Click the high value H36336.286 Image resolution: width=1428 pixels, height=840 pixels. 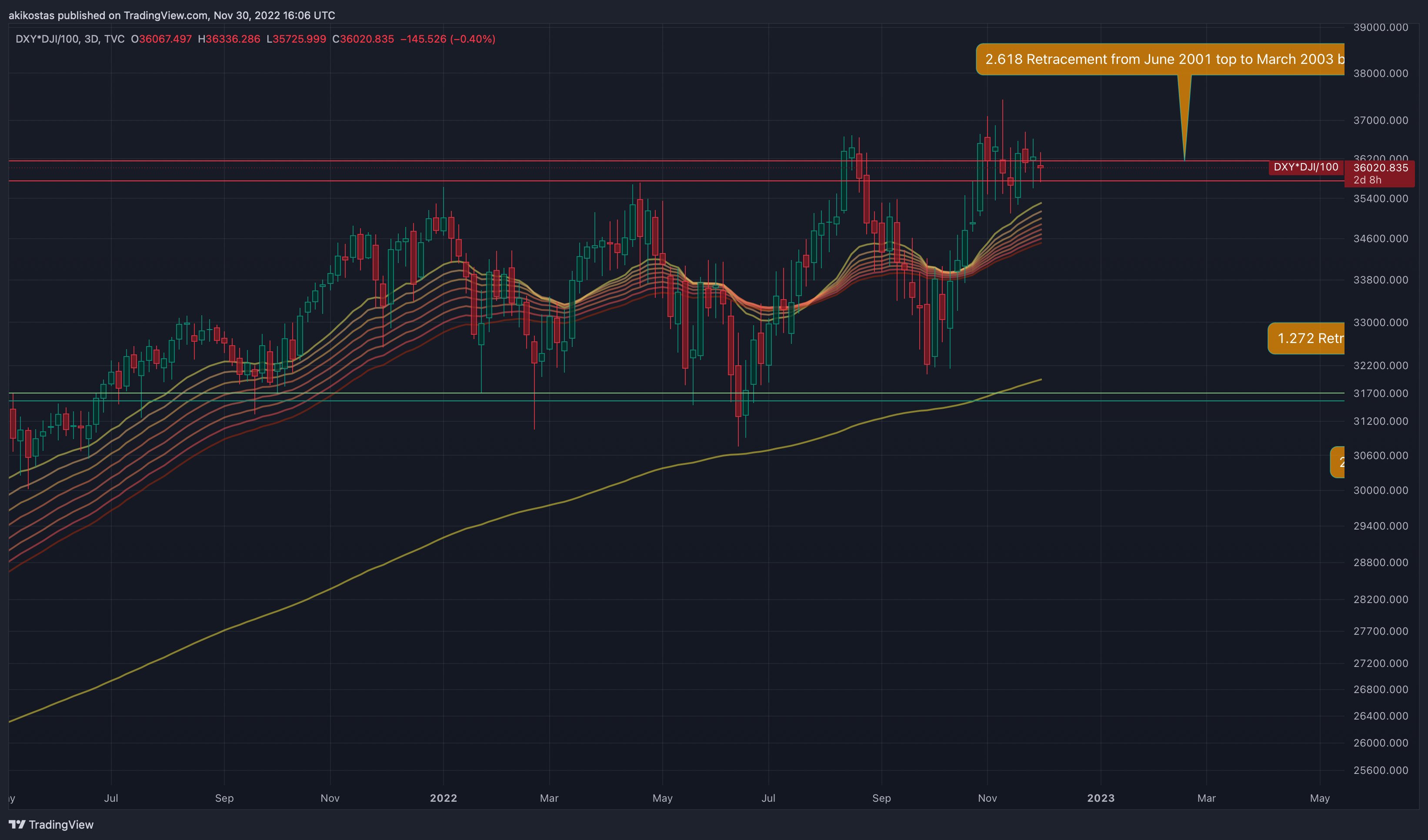229,39
